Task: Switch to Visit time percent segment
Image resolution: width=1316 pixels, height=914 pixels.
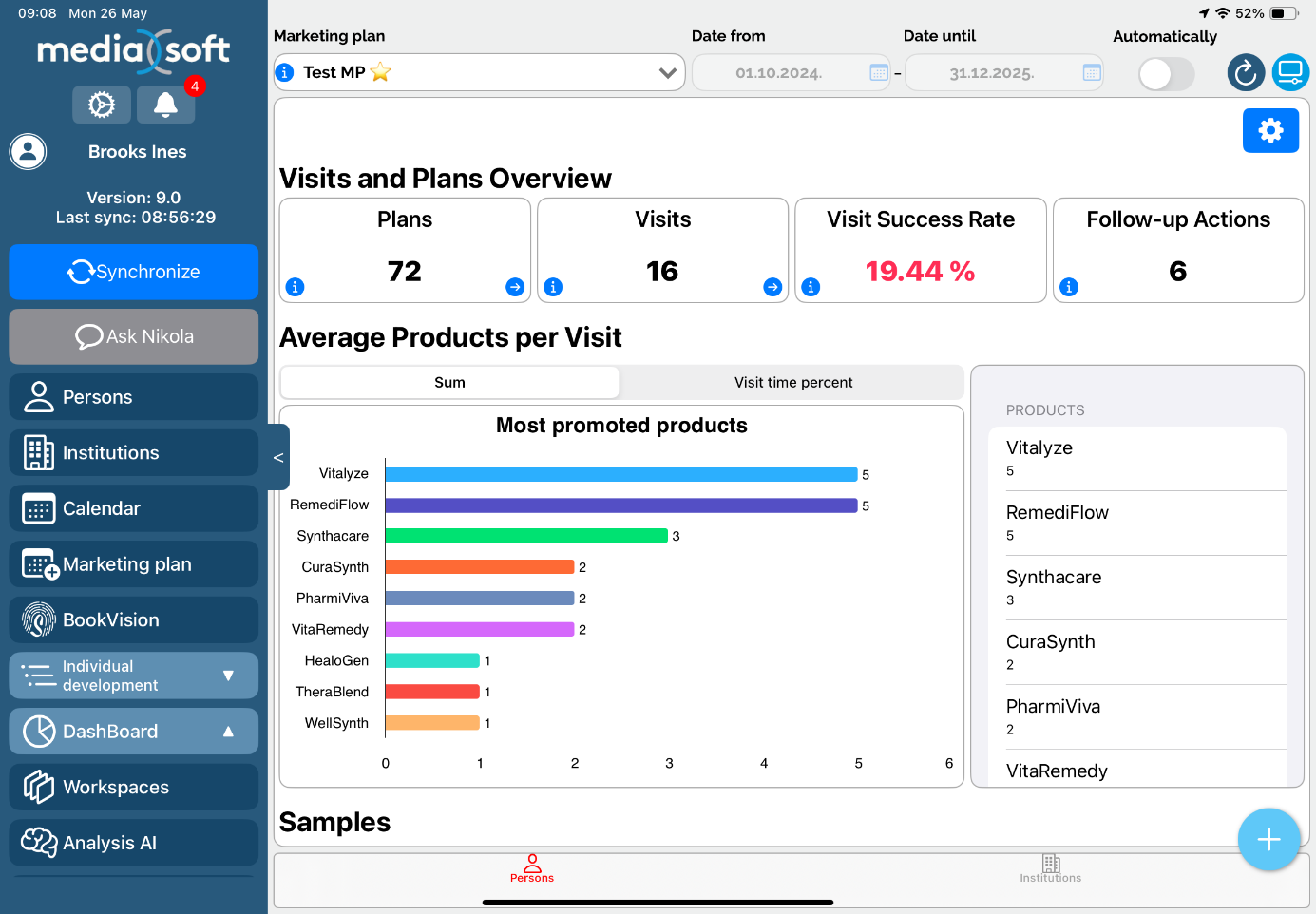Action: (x=792, y=383)
